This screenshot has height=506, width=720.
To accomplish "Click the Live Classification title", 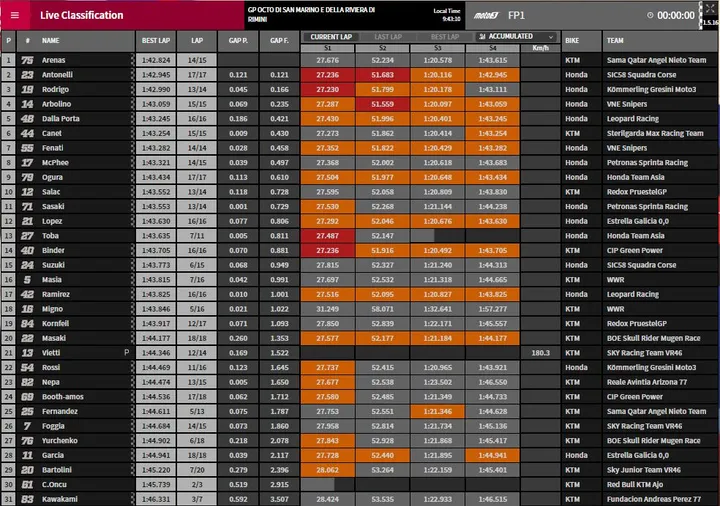I will pyautogui.click(x=82, y=15).
